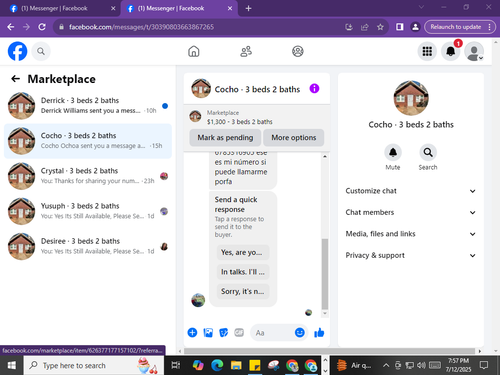Image resolution: width=500 pixels, height=375 pixels.
Task: Click the message input field Aa
Action: [x=274, y=333]
